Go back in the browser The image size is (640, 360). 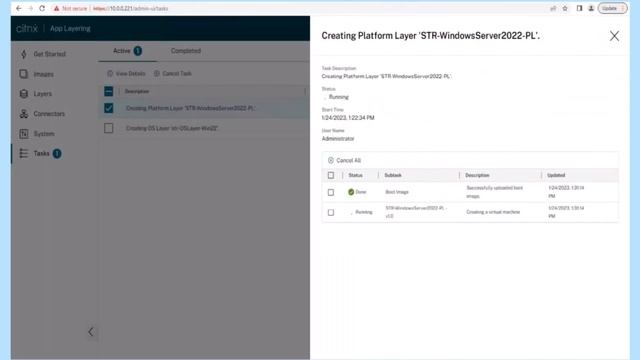pos(19,8)
